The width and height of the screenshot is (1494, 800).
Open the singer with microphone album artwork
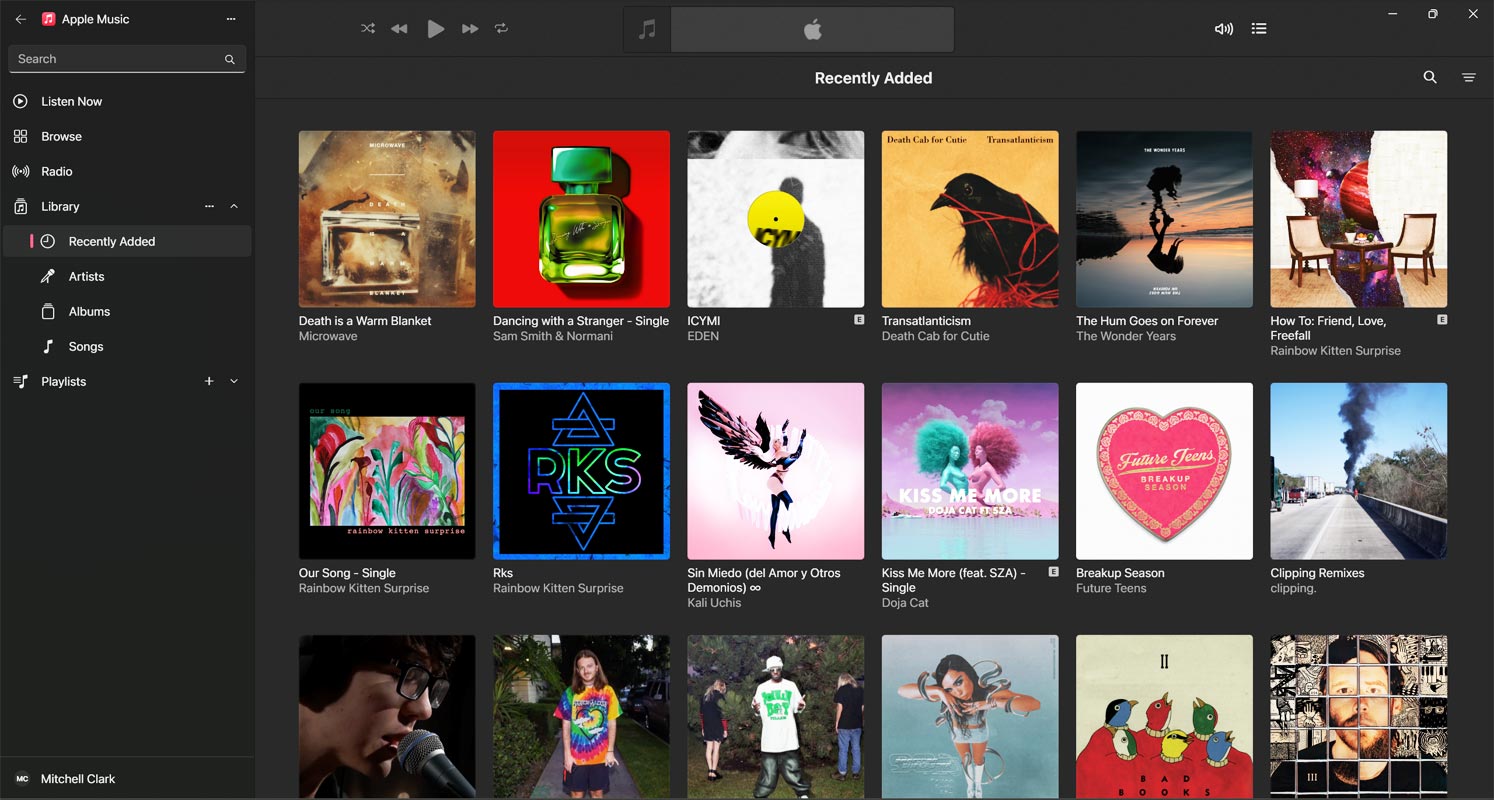click(x=387, y=716)
